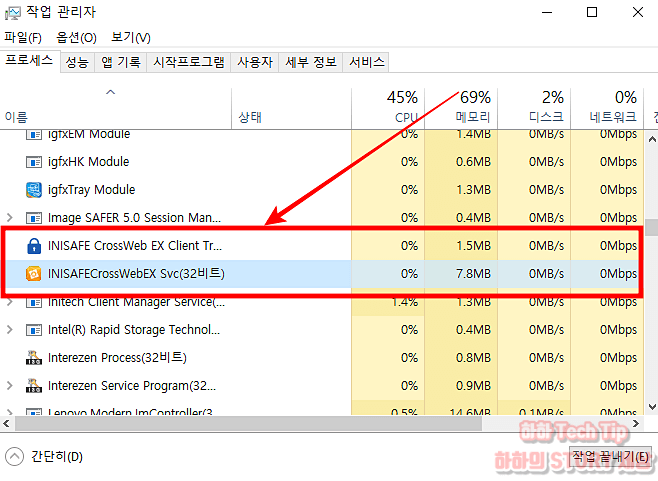Click the Intel(R) Rapid Storage Technology icon
The image size is (658, 481).
coord(34,330)
